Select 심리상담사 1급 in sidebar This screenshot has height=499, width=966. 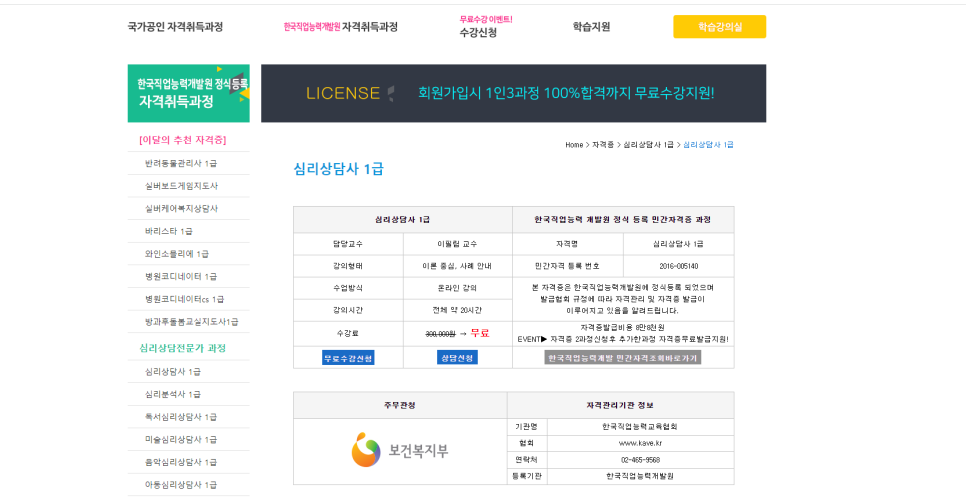point(172,372)
